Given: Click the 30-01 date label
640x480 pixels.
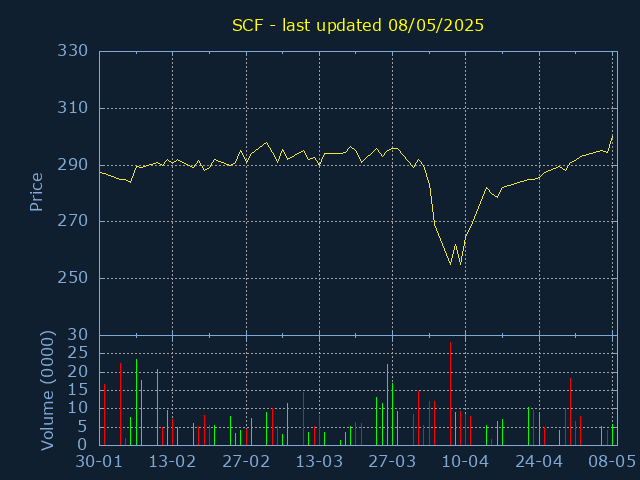Looking at the screenshot, I should pyautogui.click(x=99, y=462).
